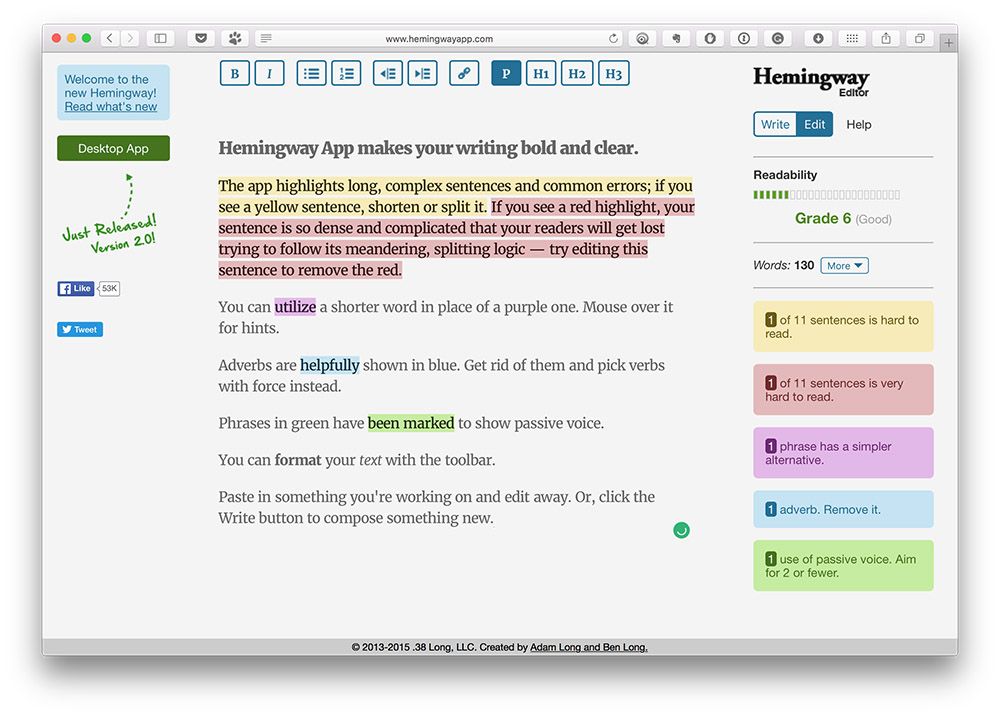Click the paw print extension icon
Viewport: 1000px width, 716px height.
tap(235, 38)
